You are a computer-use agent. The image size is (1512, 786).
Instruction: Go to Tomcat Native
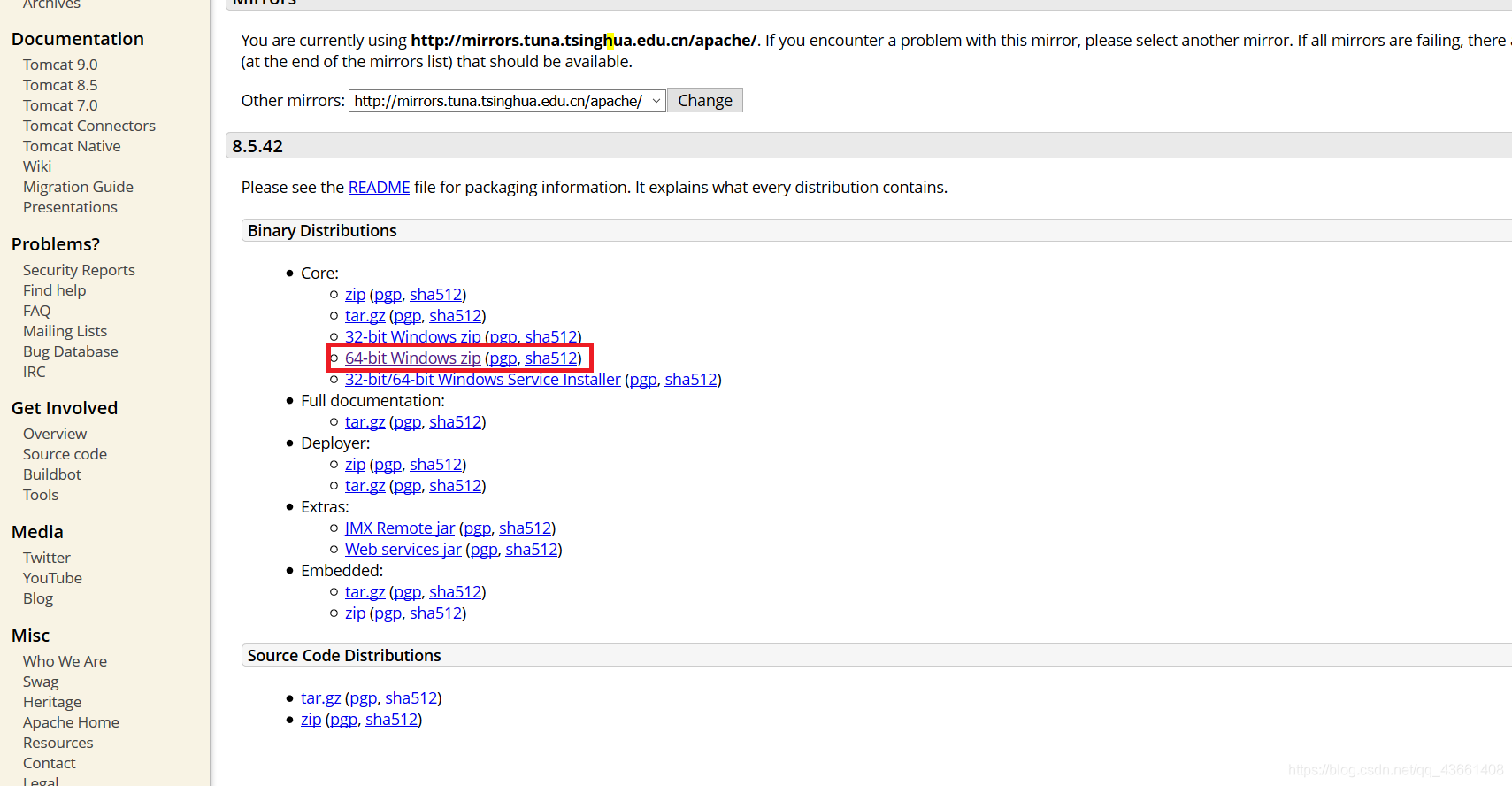click(72, 146)
